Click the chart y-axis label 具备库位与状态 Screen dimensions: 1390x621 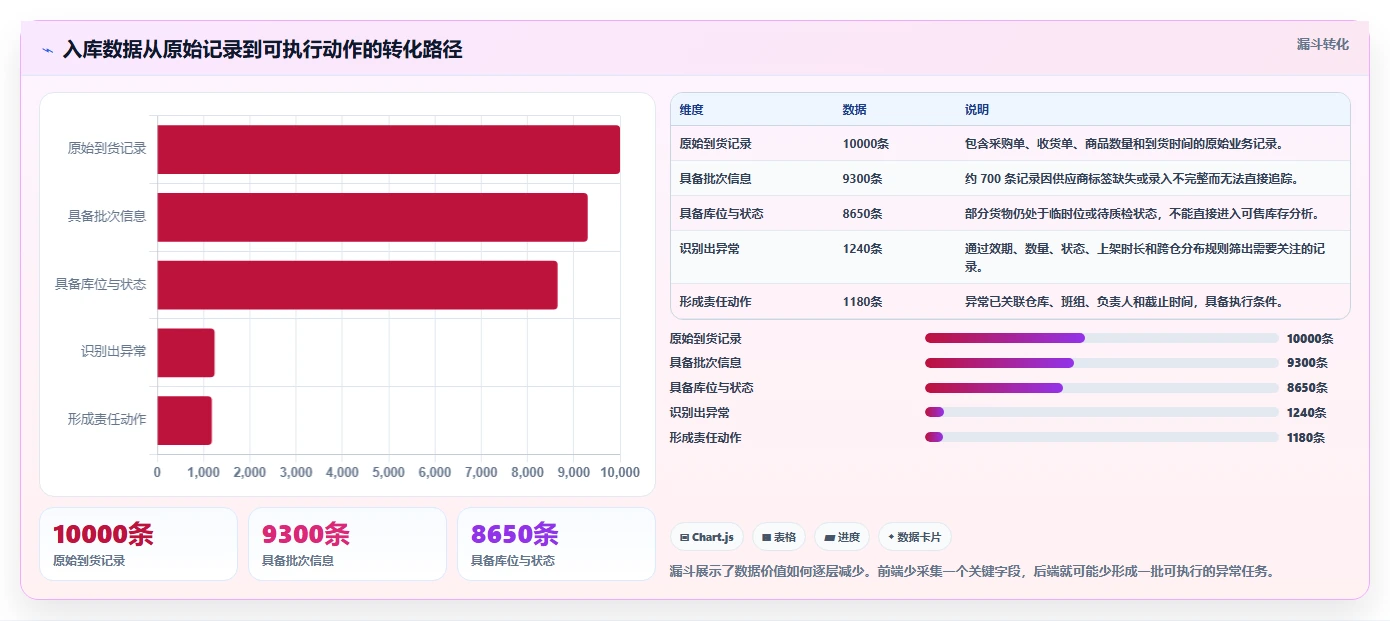[x=101, y=285]
